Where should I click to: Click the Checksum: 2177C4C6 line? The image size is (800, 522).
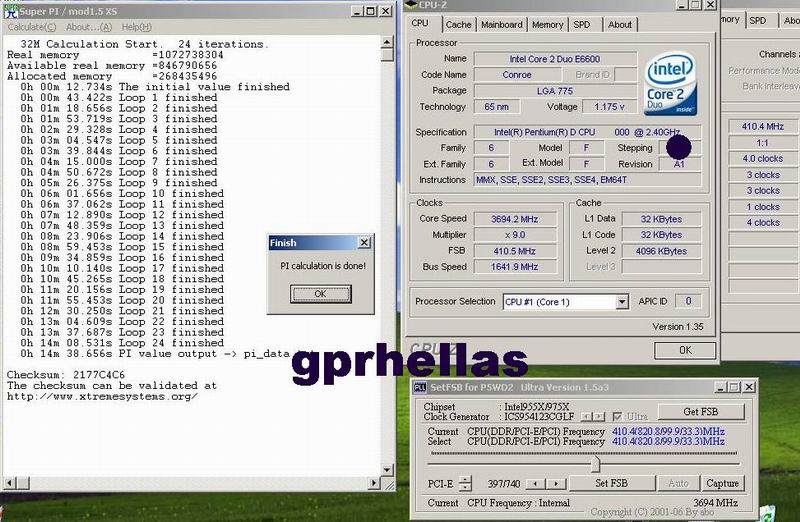[x=66, y=375]
